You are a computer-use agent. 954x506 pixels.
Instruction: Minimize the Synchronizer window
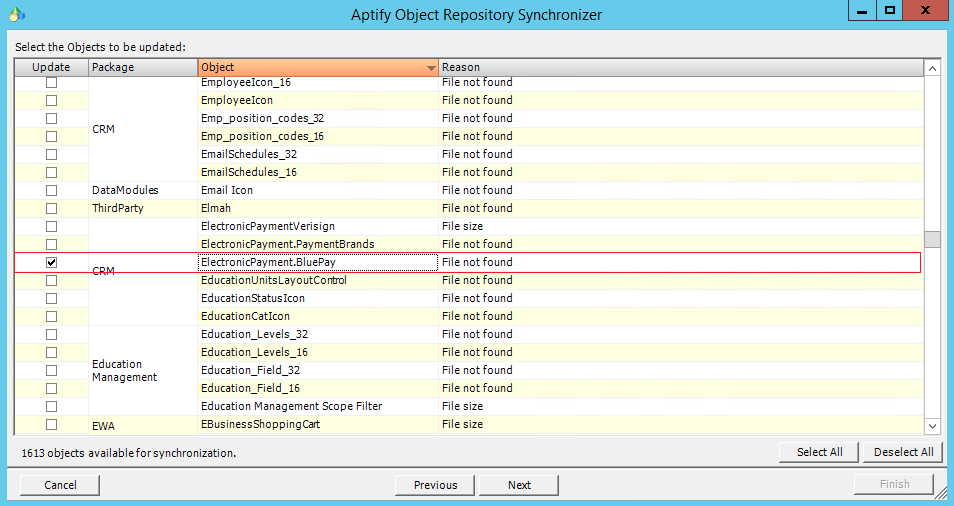pos(862,10)
